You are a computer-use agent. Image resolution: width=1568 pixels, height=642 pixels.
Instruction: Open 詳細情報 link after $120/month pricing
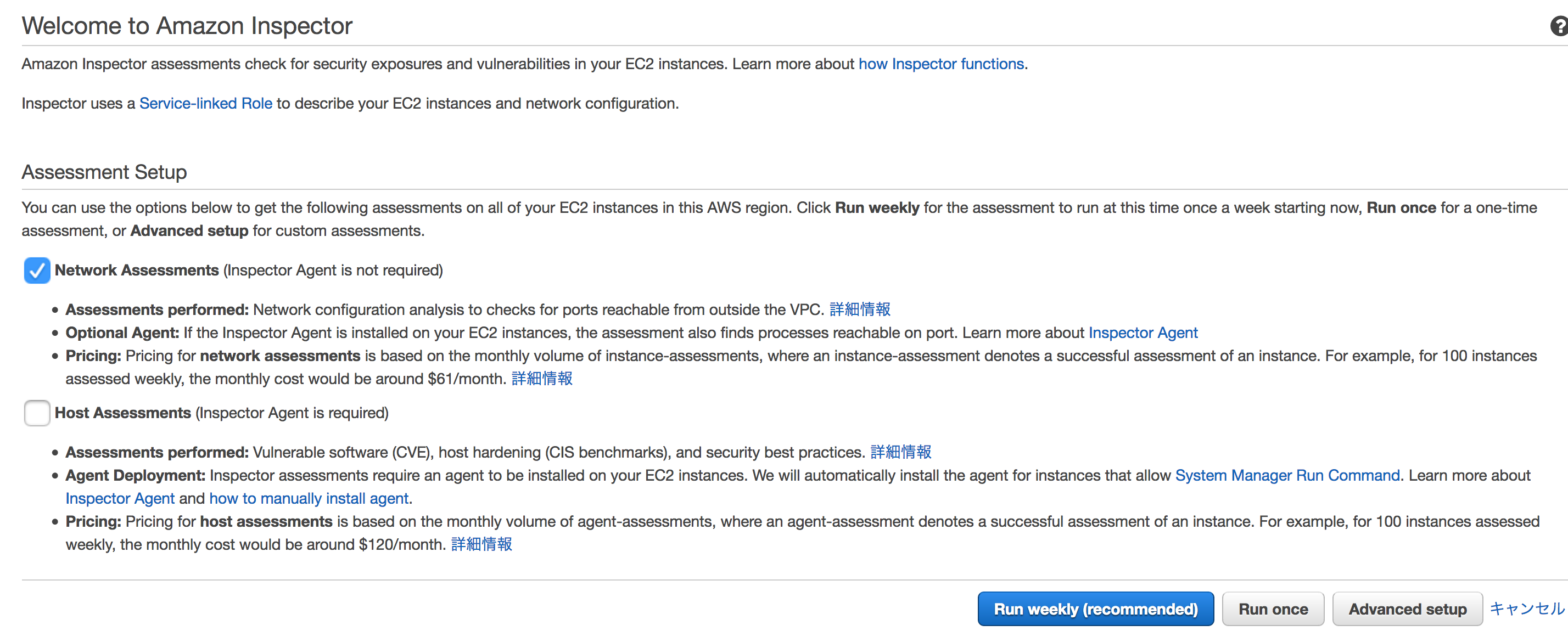coord(481,545)
